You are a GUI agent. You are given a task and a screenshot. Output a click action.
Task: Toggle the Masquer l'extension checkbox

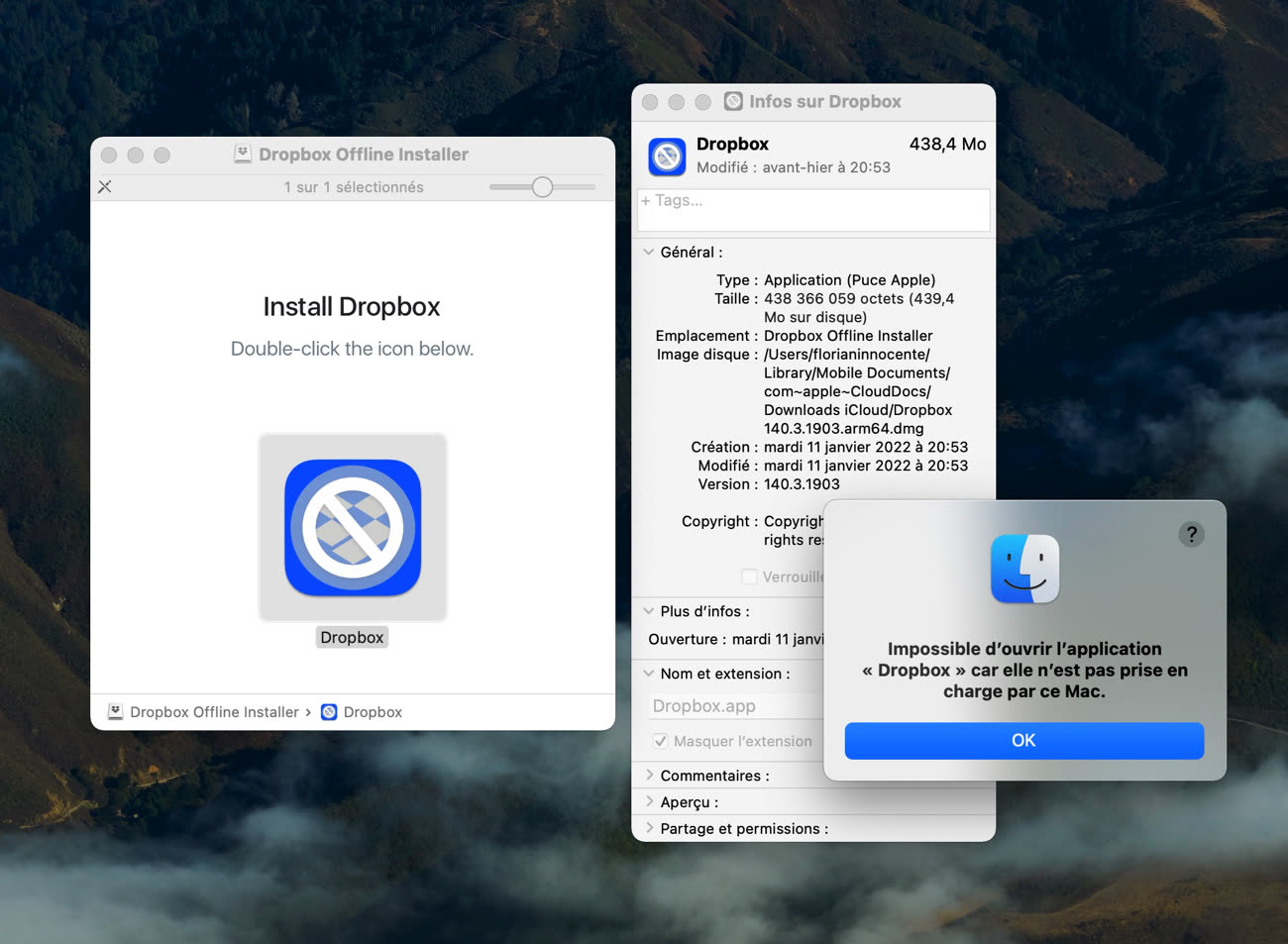[x=660, y=741]
